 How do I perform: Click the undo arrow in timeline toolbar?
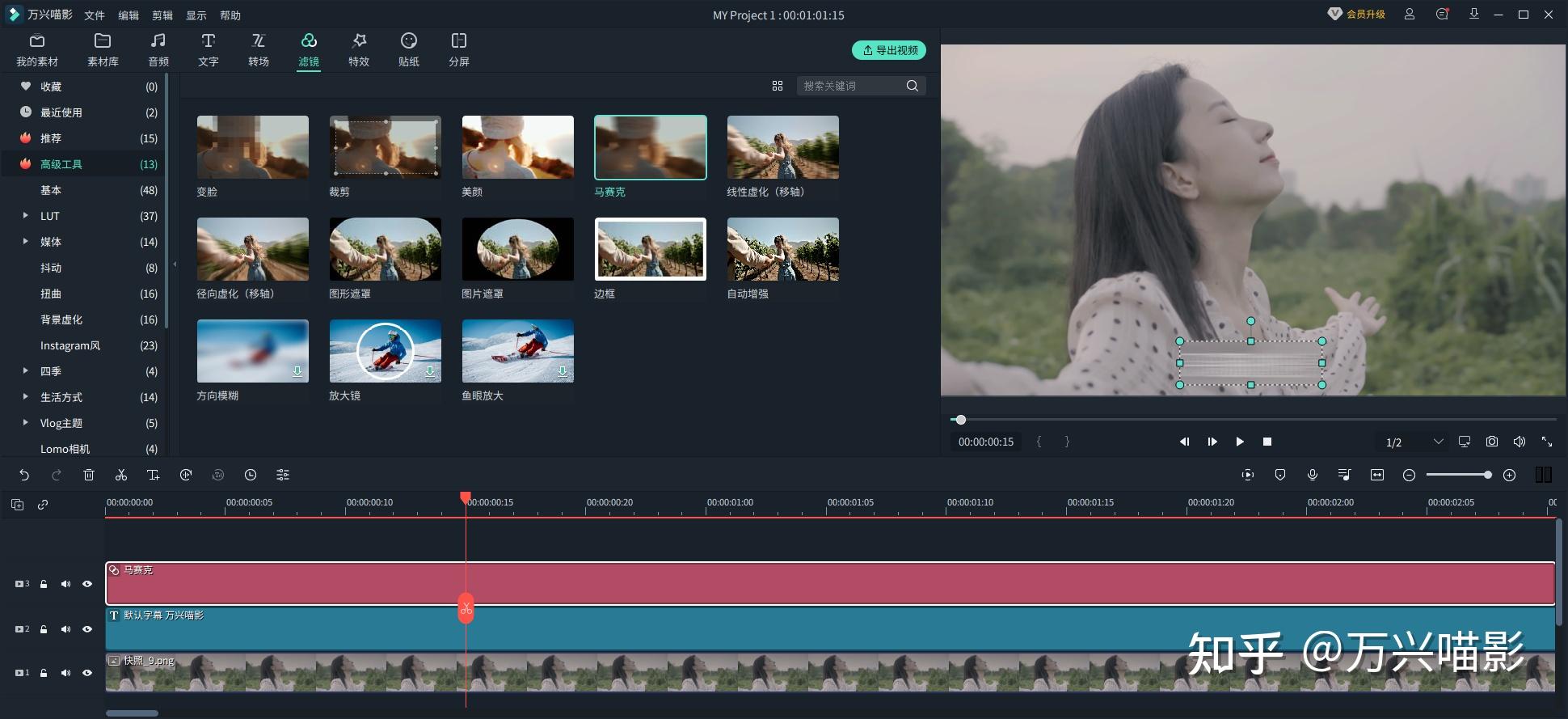[x=24, y=475]
